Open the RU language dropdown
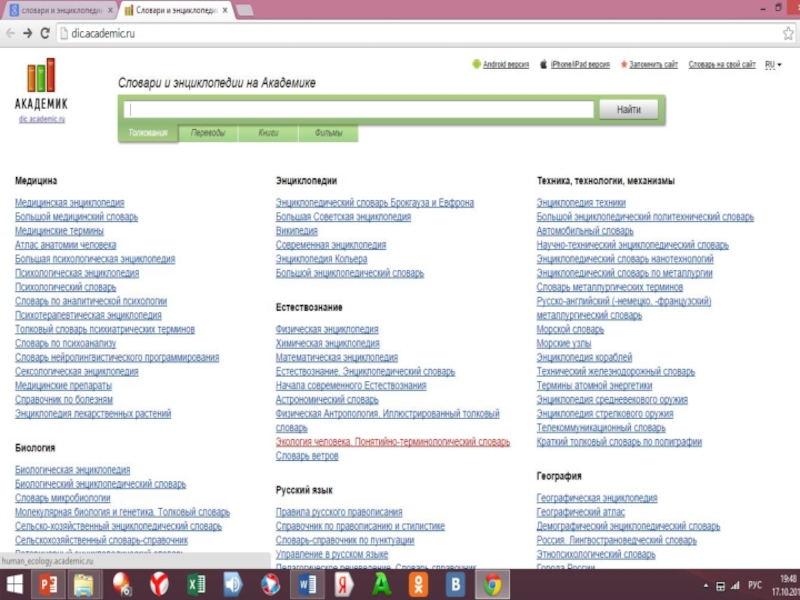Viewport: 800px width, 600px height. coord(773,64)
